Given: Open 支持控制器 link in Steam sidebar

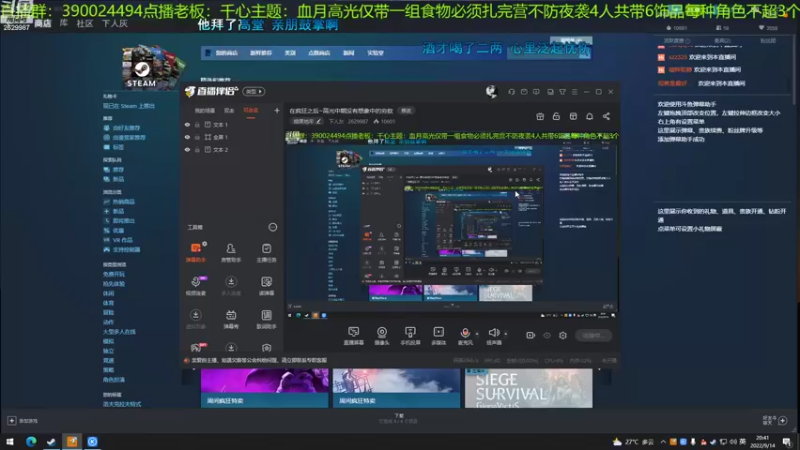Looking at the screenshot, I should coord(126,249).
